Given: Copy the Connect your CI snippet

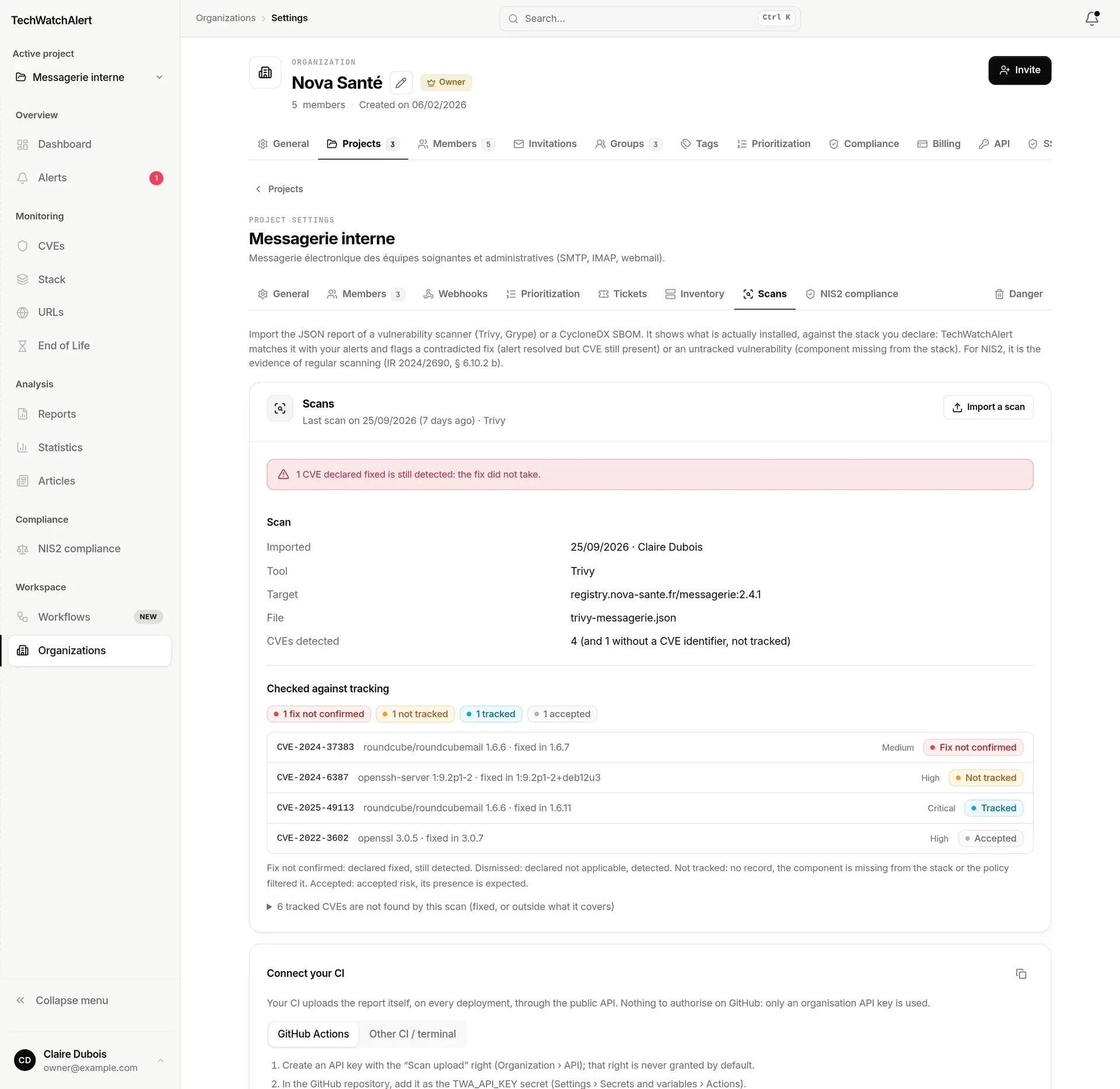Looking at the screenshot, I should click(1021, 974).
